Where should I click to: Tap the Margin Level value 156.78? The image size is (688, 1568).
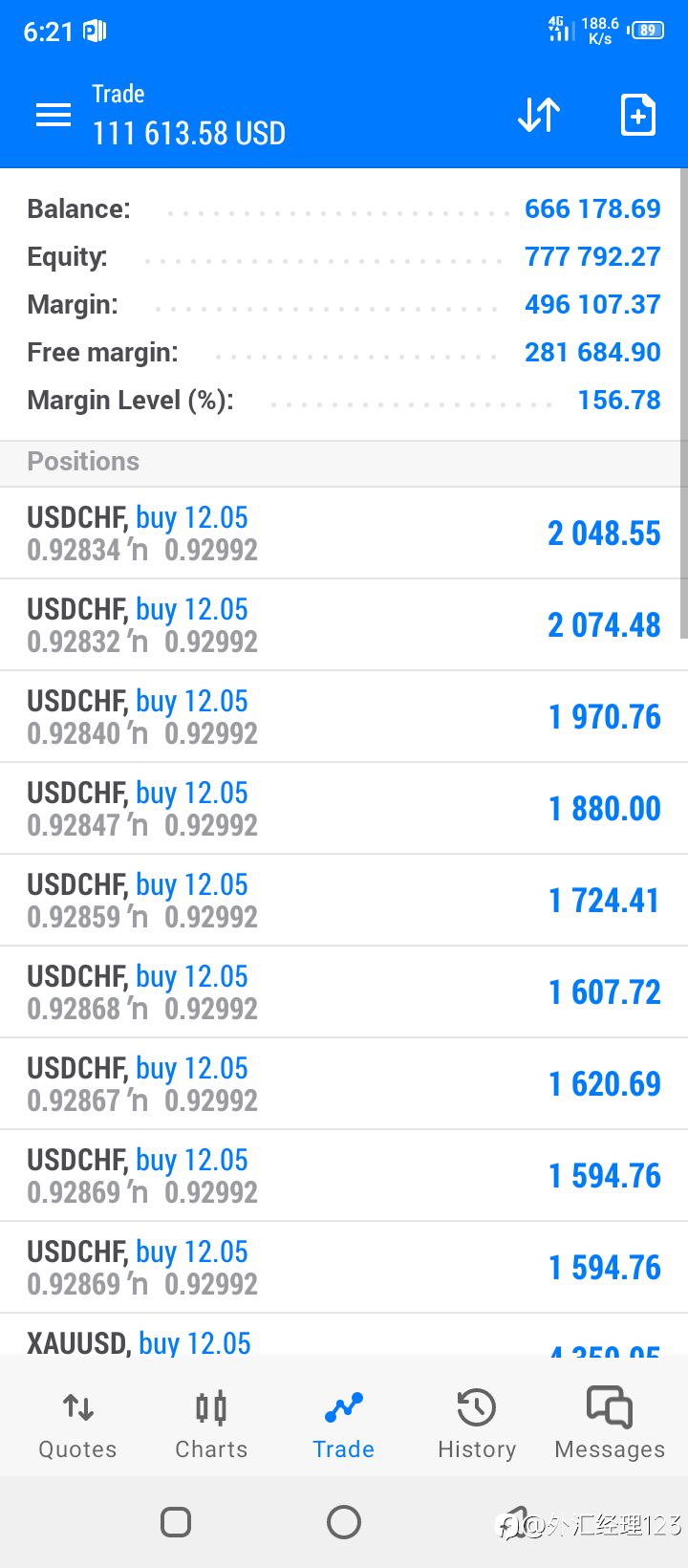tap(619, 401)
